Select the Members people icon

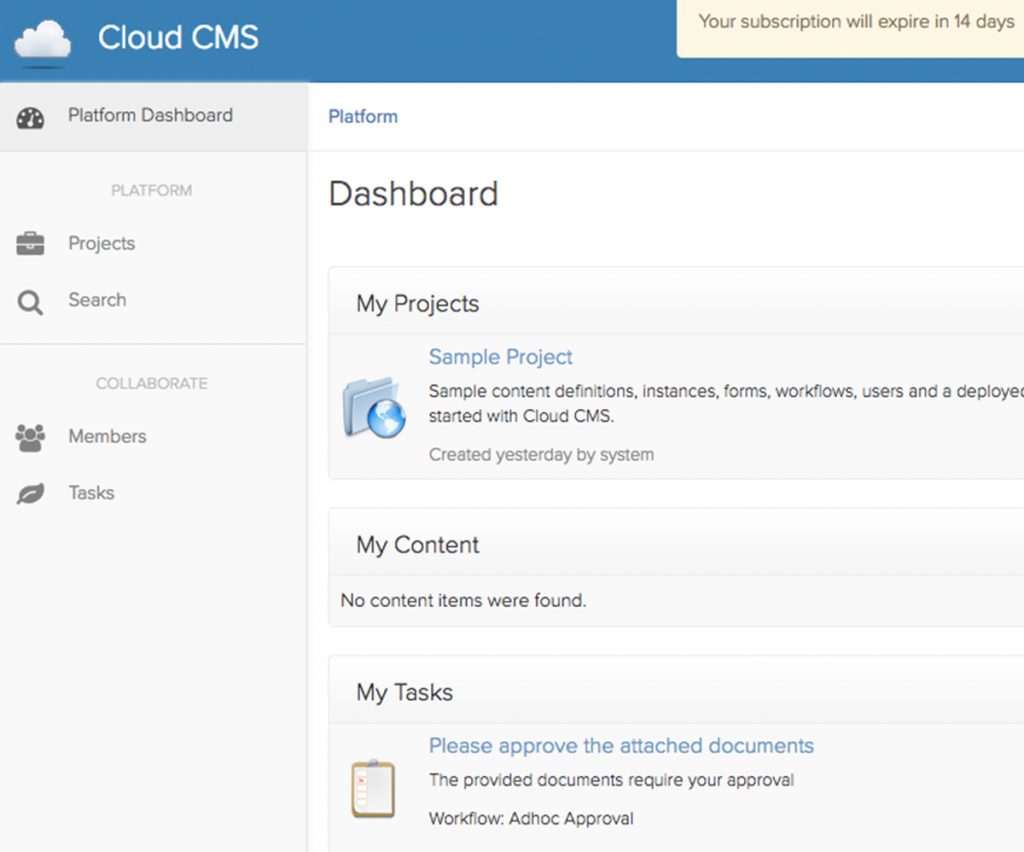[x=29, y=436]
